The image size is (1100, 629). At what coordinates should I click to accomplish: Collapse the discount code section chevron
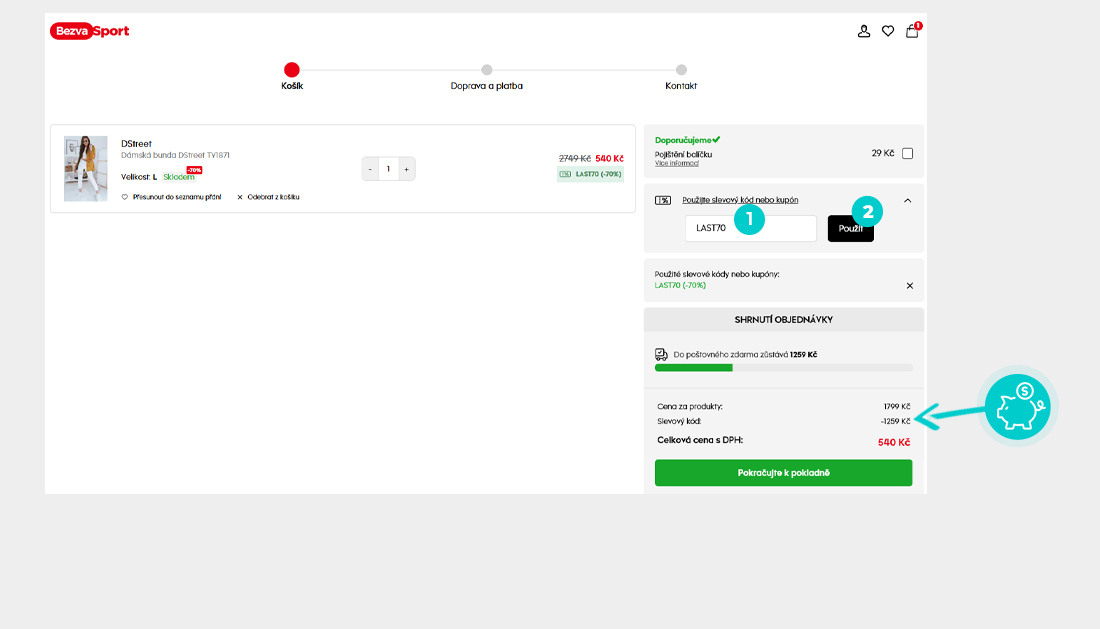click(907, 200)
